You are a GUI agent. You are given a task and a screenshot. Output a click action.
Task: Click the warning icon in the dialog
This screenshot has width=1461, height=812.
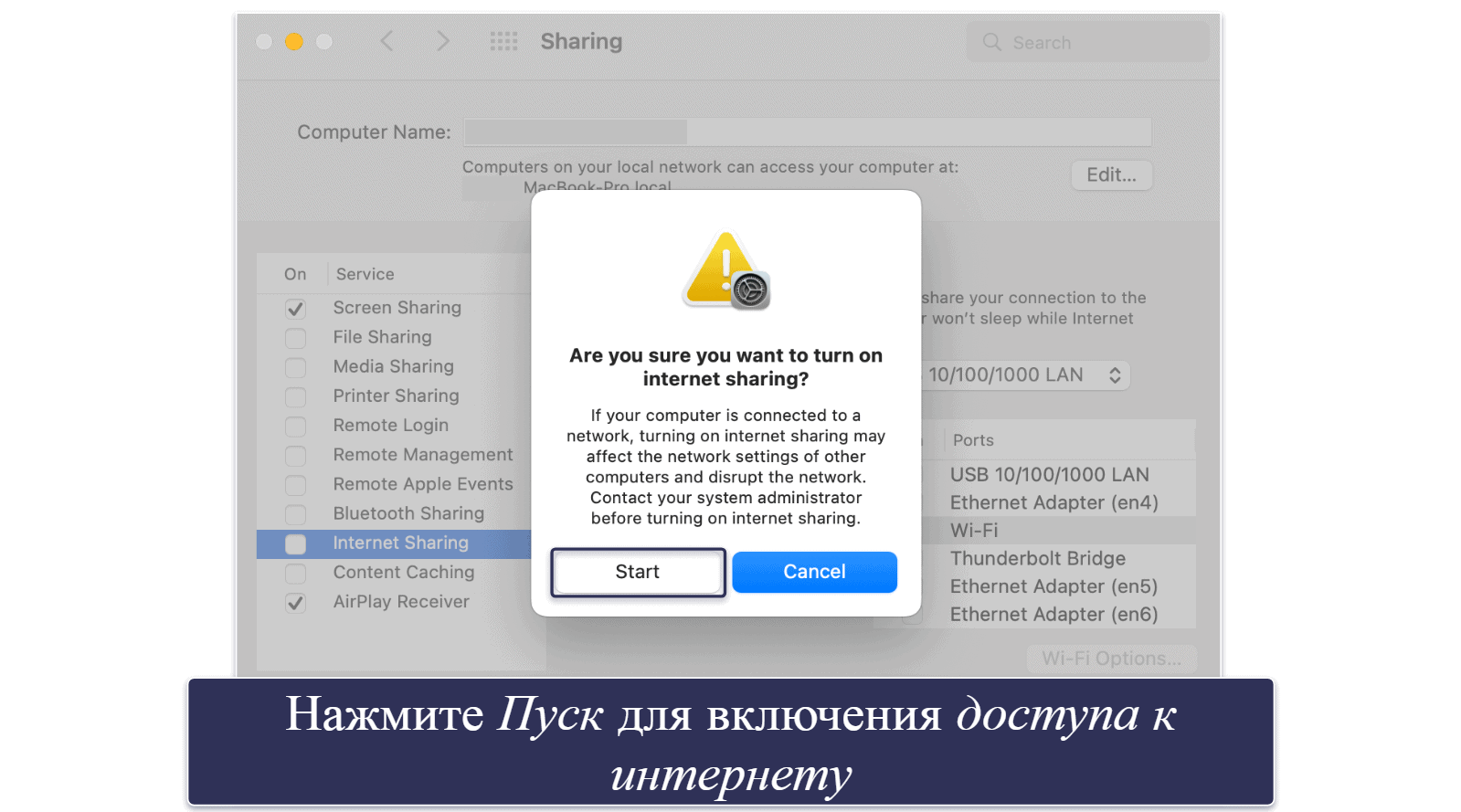click(726, 270)
